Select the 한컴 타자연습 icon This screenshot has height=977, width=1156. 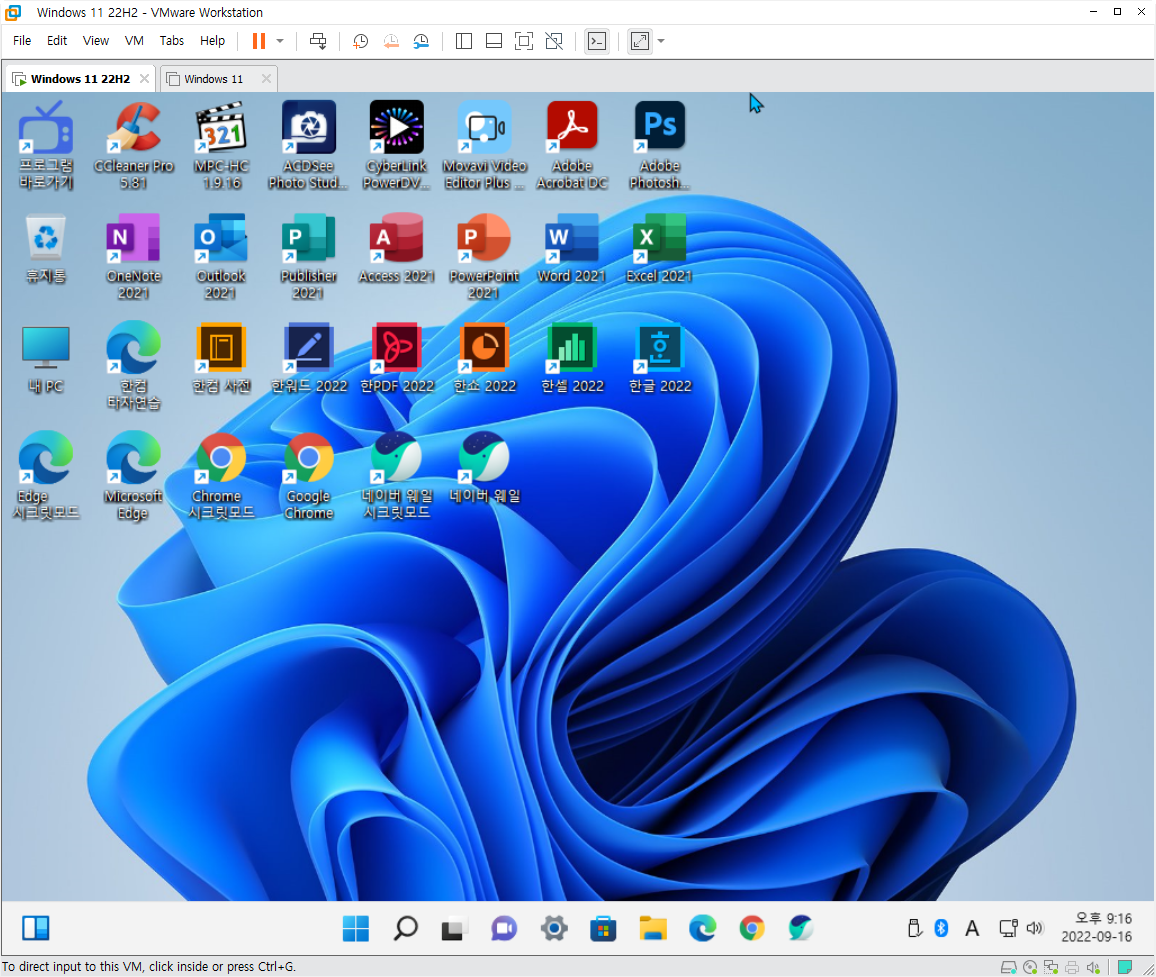[133, 366]
